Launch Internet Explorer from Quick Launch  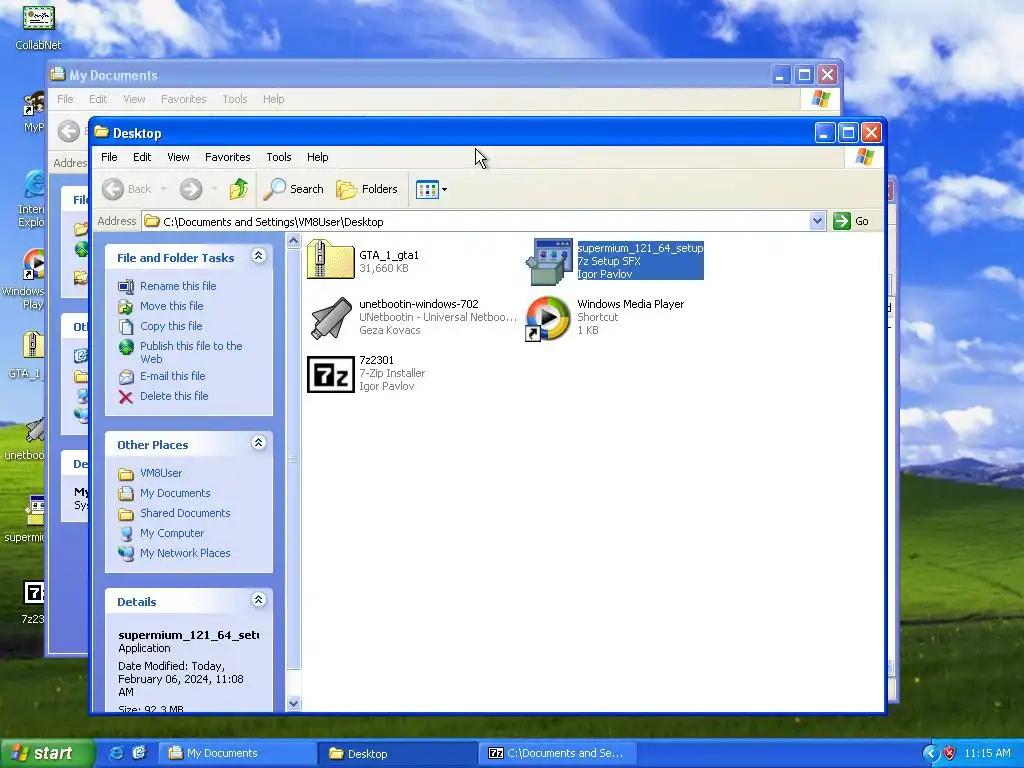116,753
